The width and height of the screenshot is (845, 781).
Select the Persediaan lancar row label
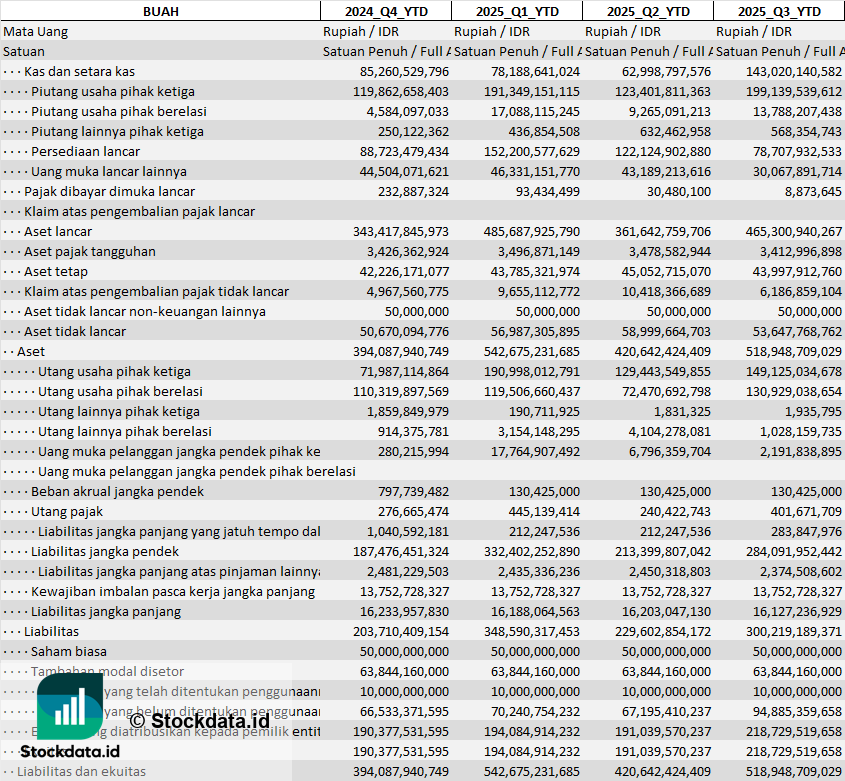tap(86, 151)
